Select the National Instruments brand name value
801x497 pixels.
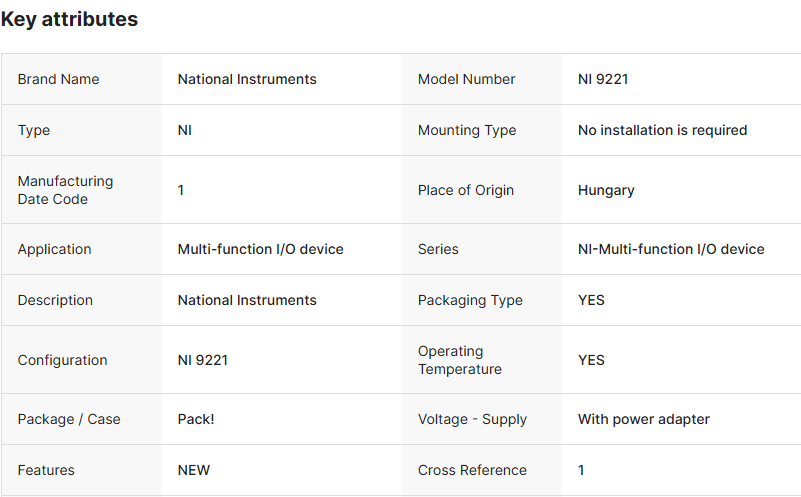pyautogui.click(x=247, y=79)
